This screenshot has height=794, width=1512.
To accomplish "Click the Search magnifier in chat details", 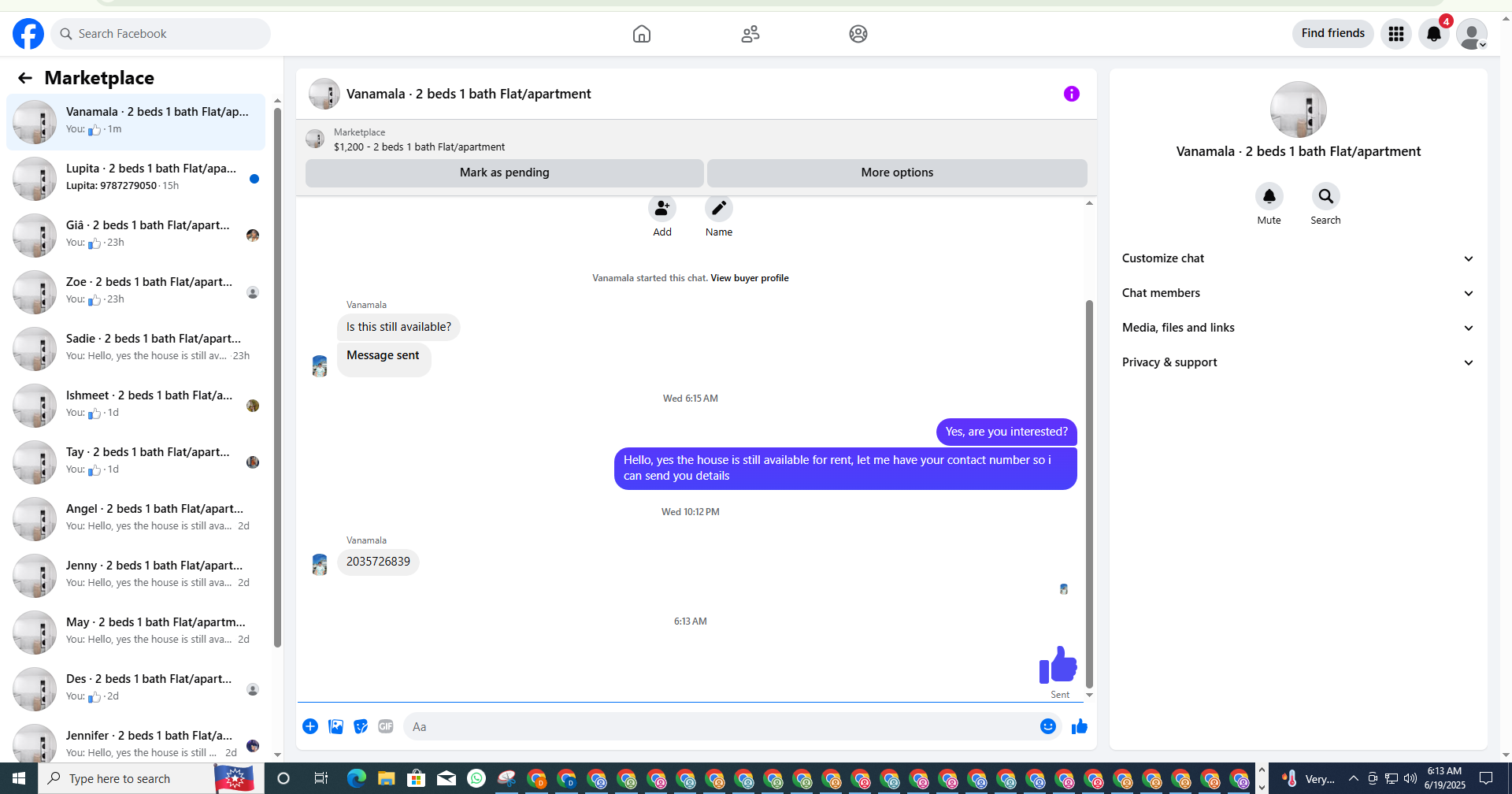I will [1326, 196].
